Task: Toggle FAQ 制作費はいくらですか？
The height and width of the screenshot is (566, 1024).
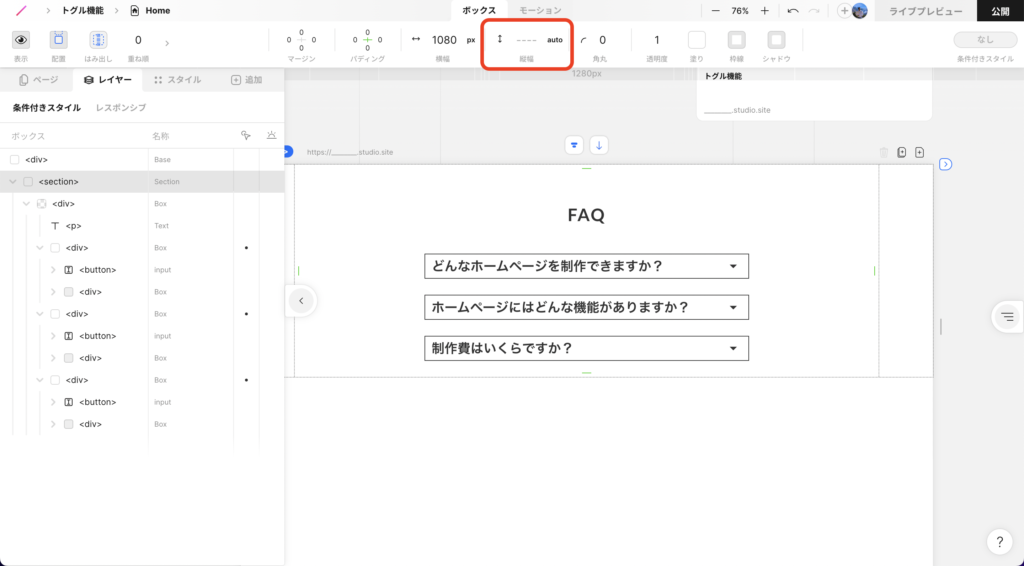Action: pyautogui.click(x=586, y=349)
